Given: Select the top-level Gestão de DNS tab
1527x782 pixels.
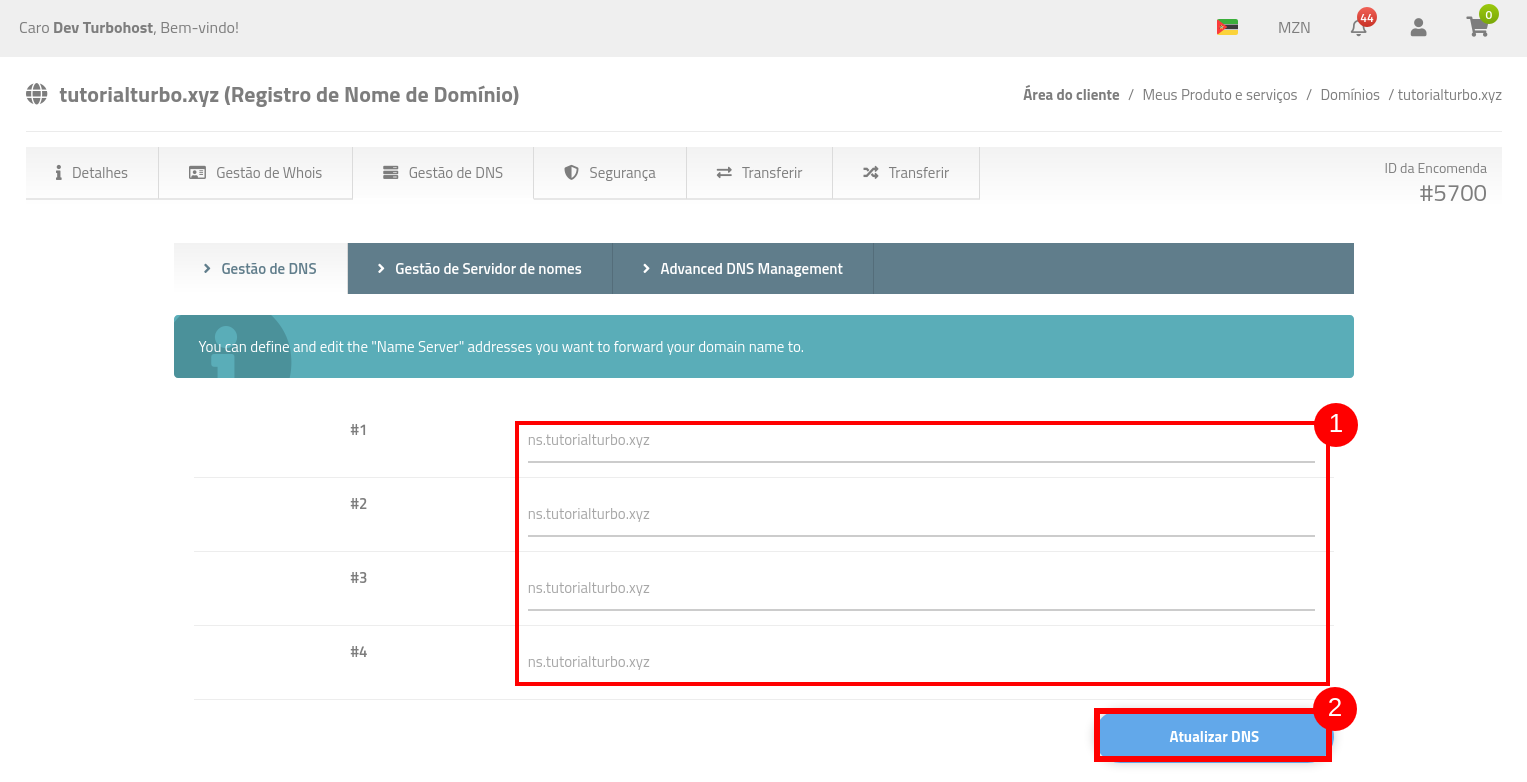Looking at the screenshot, I should pyautogui.click(x=443, y=173).
